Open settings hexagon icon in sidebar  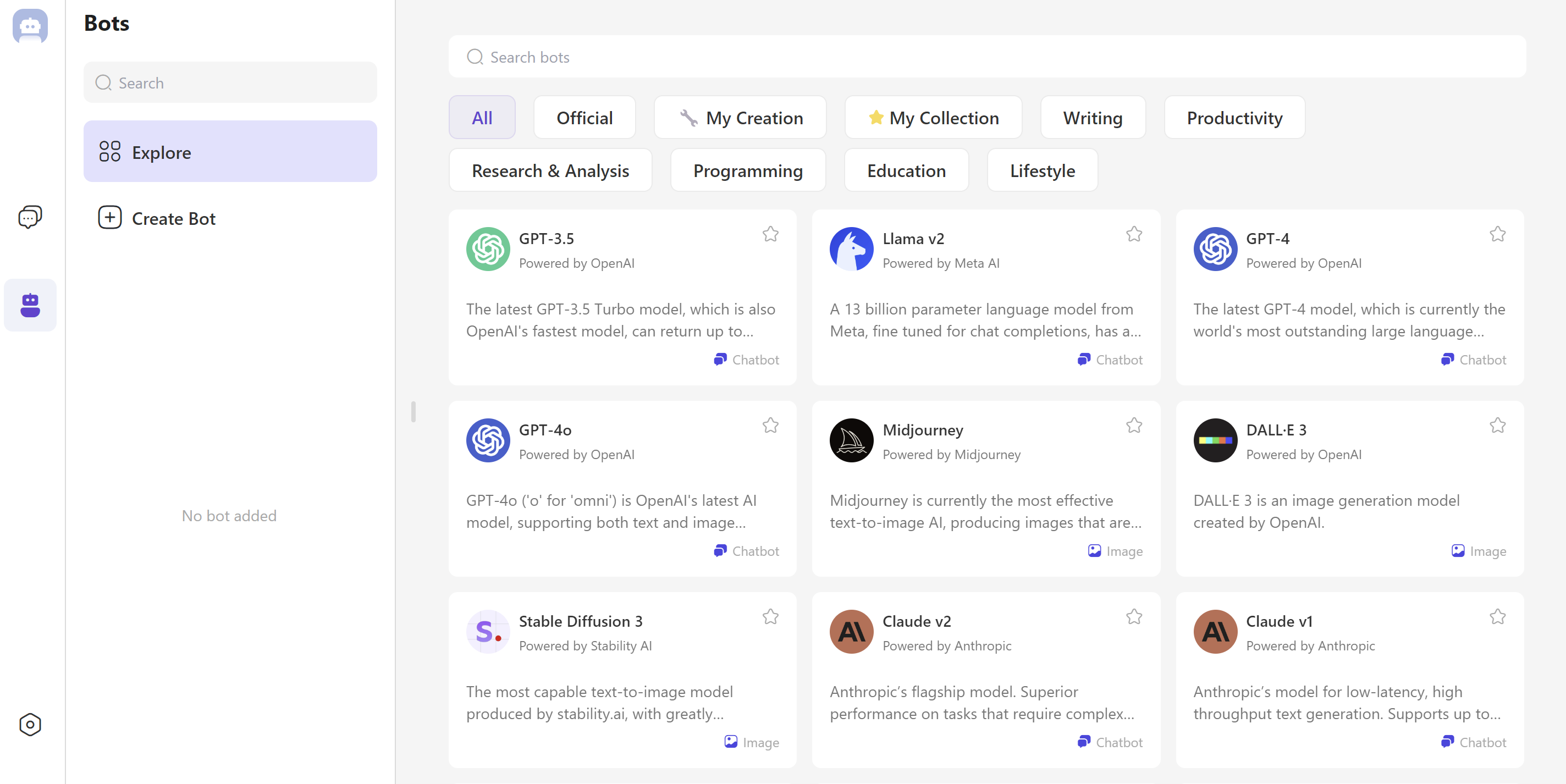click(30, 724)
